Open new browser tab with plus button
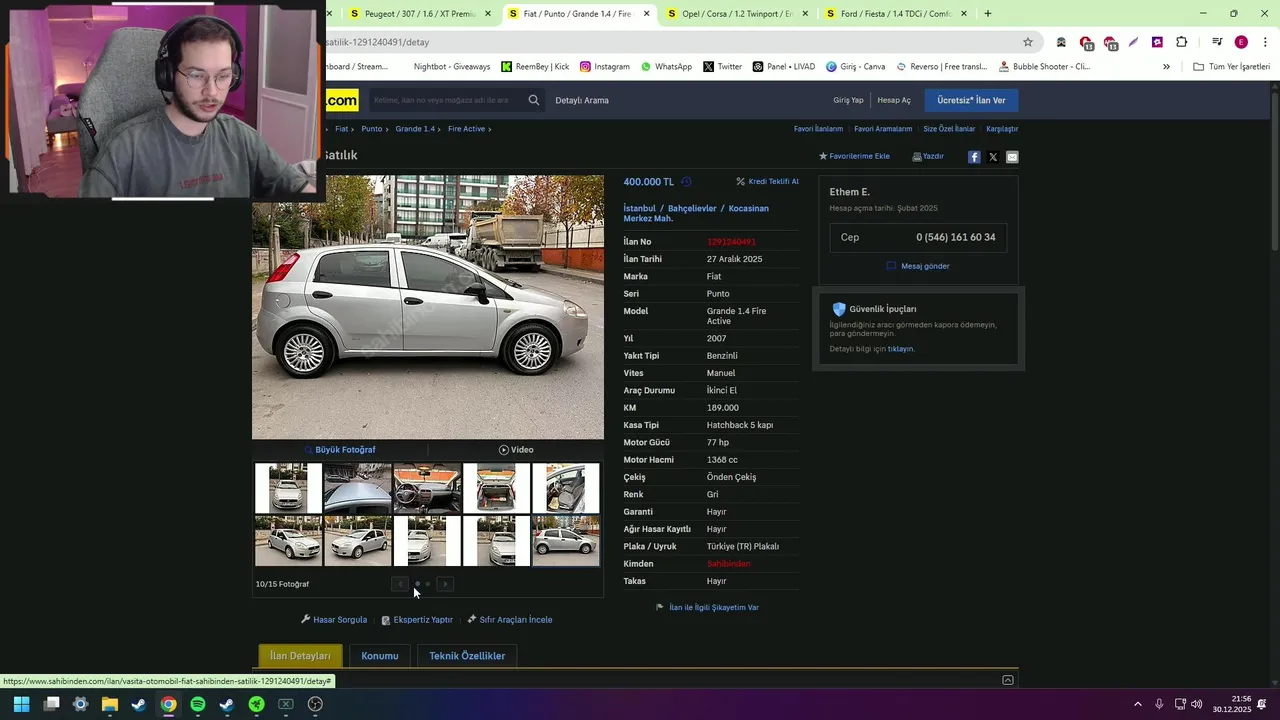Image resolution: width=1280 pixels, height=720 pixels. [x=988, y=14]
